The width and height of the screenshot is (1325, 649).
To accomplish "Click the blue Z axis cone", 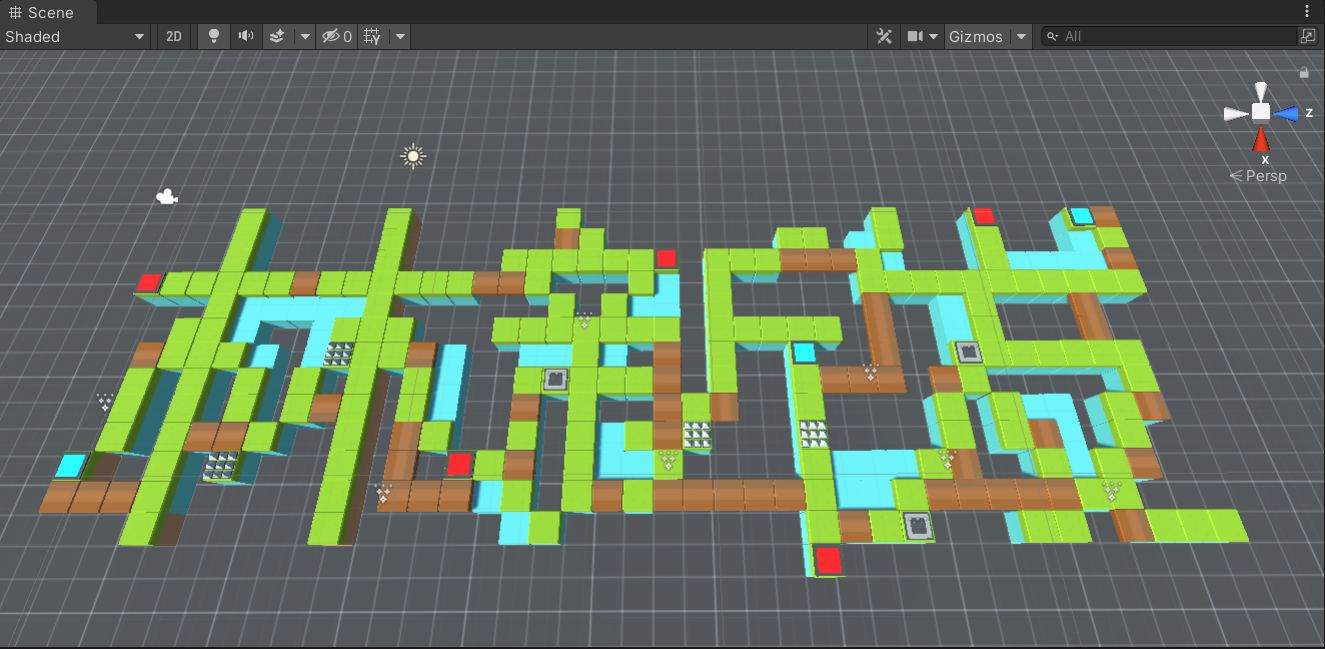I will pos(1286,113).
